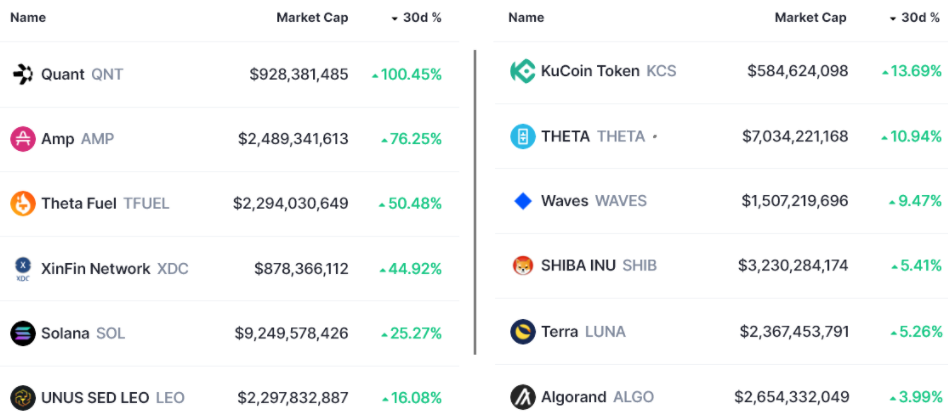The width and height of the screenshot is (948, 417).
Task: Sort right table by 30d % arrow
Action: tap(893, 18)
